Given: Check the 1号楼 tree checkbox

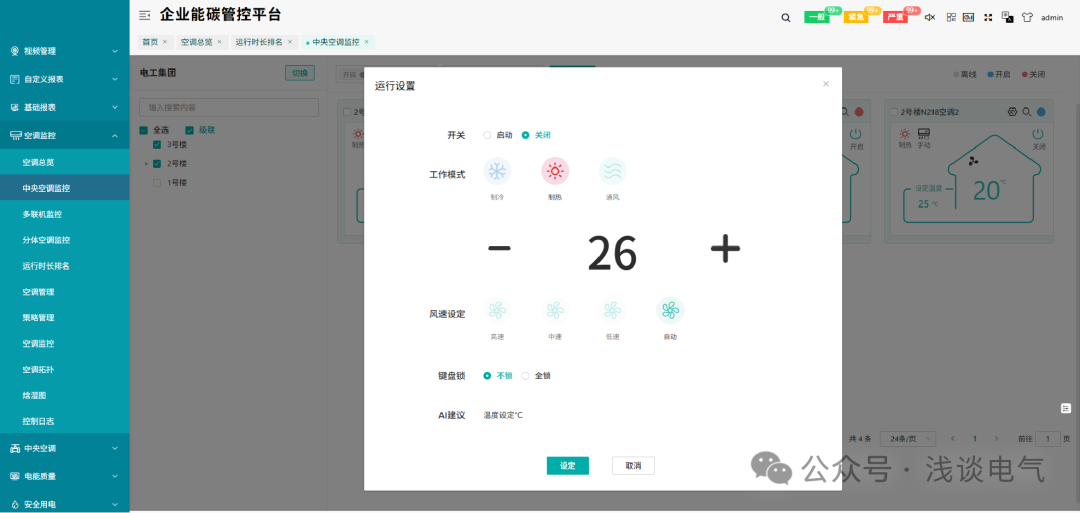Looking at the screenshot, I should tap(157, 183).
